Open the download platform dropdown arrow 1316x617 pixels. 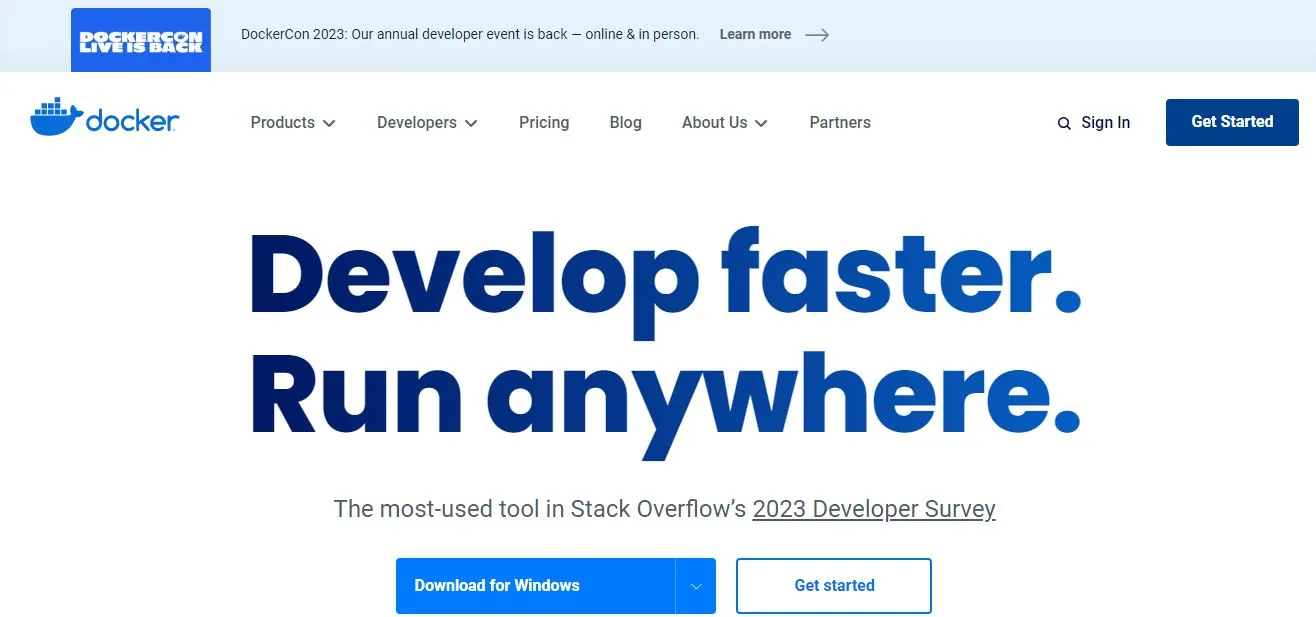[x=696, y=586]
